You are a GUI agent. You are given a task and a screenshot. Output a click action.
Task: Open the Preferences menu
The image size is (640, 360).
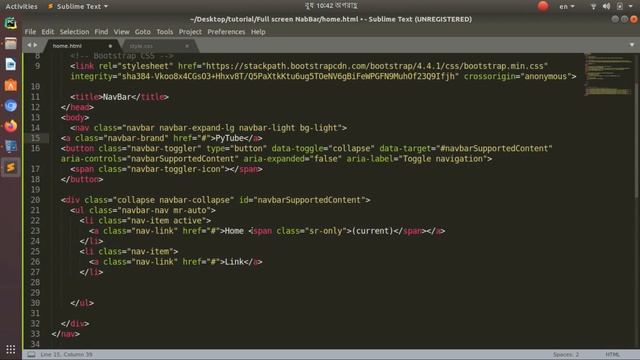(x=226, y=32)
